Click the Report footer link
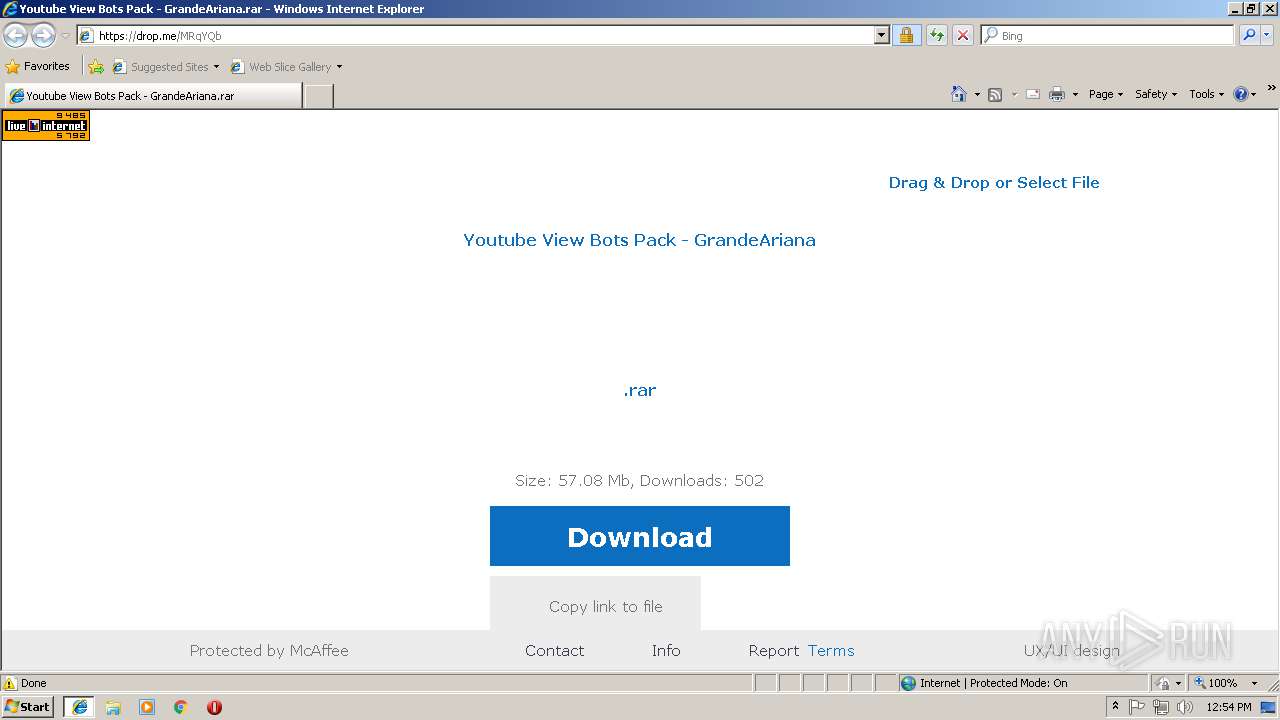 coord(774,650)
